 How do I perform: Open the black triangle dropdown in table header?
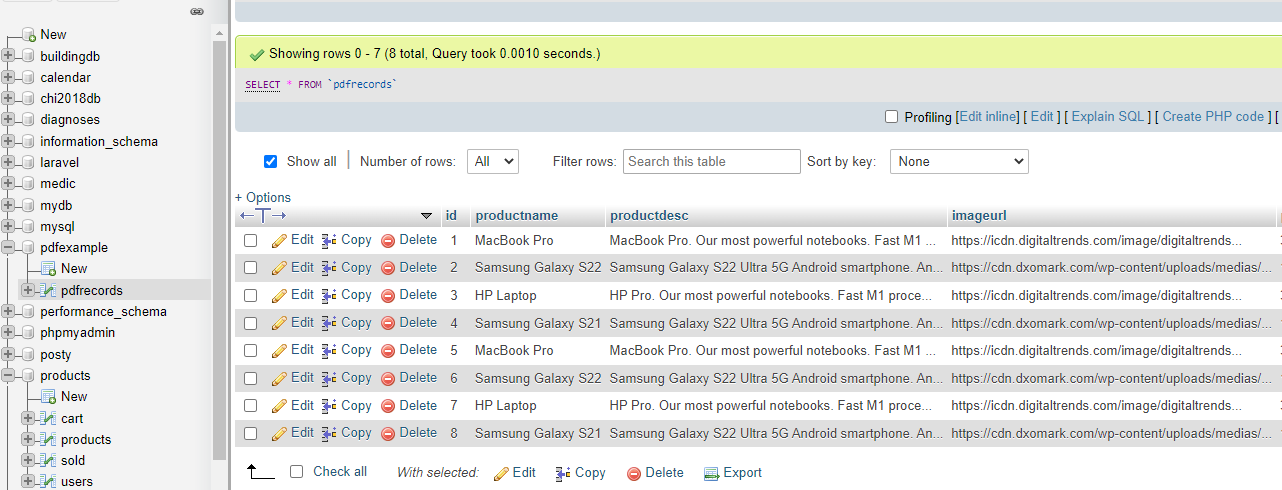coord(427,216)
